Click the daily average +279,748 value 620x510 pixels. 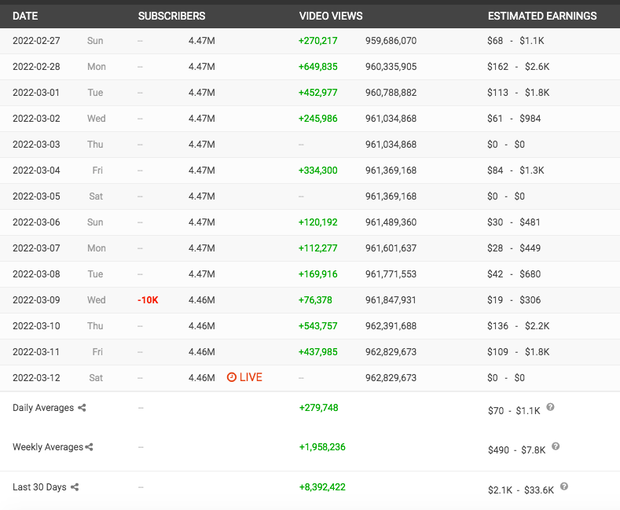(x=319, y=408)
